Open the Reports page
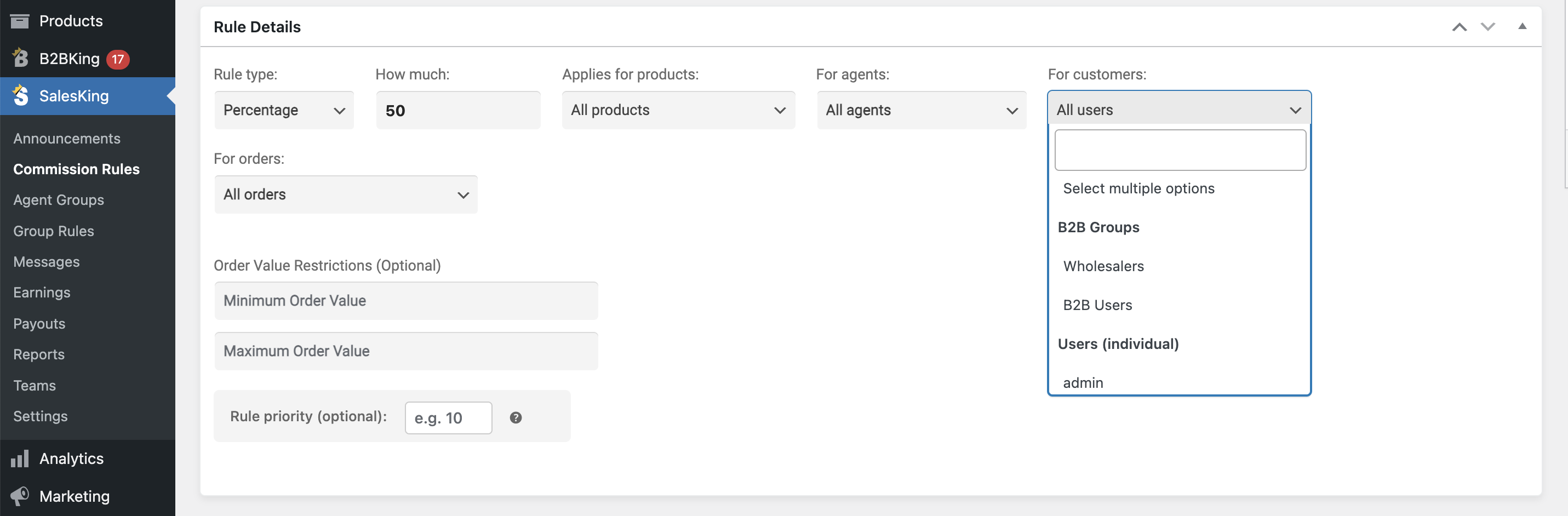 click(39, 354)
